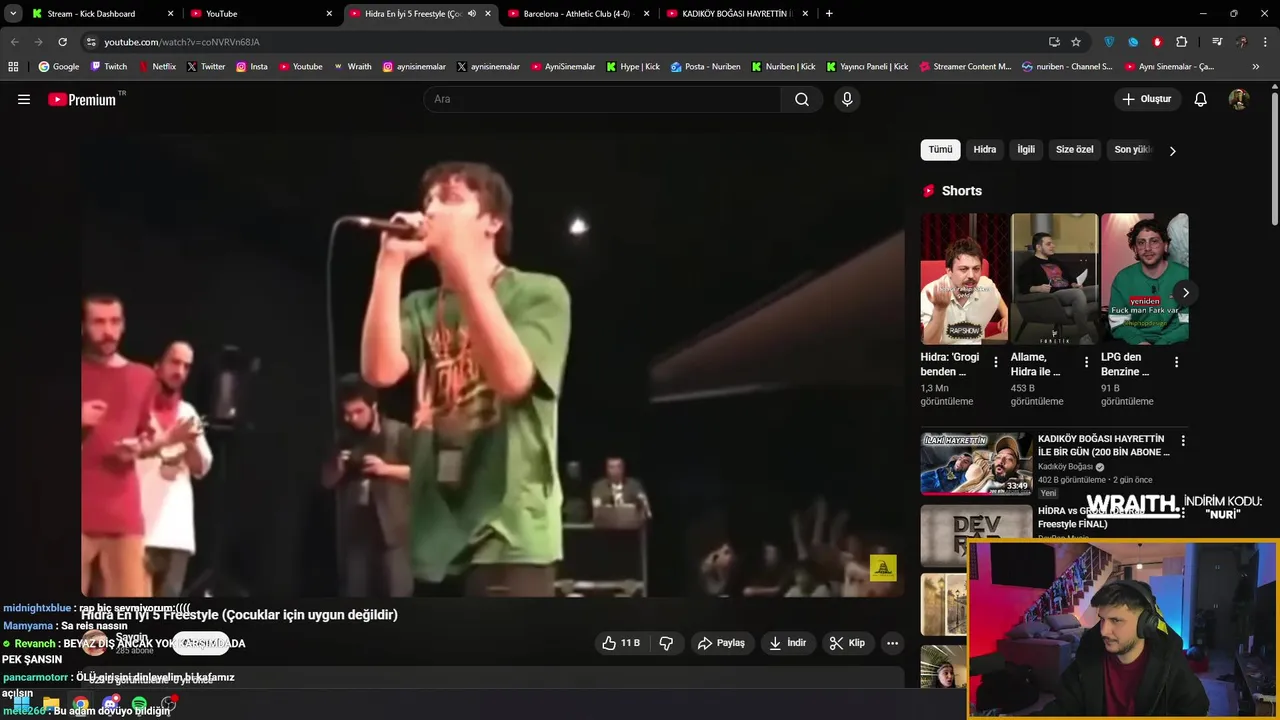Show more filter chips with right arrow
Image resolution: width=1280 pixels, height=720 pixels.
tap(1172, 150)
